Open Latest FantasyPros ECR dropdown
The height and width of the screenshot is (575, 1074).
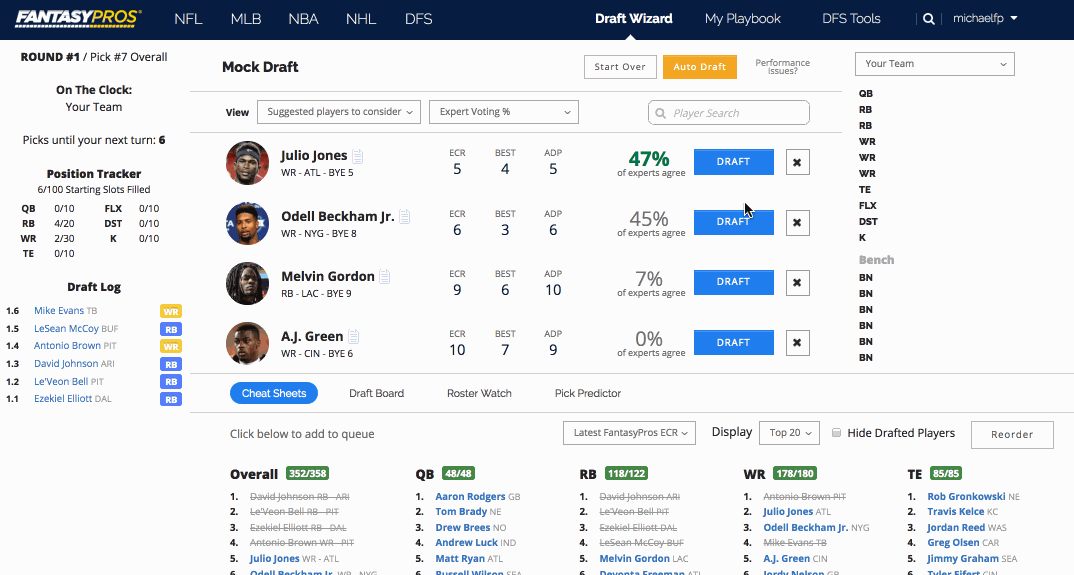[x=629, y=432]
